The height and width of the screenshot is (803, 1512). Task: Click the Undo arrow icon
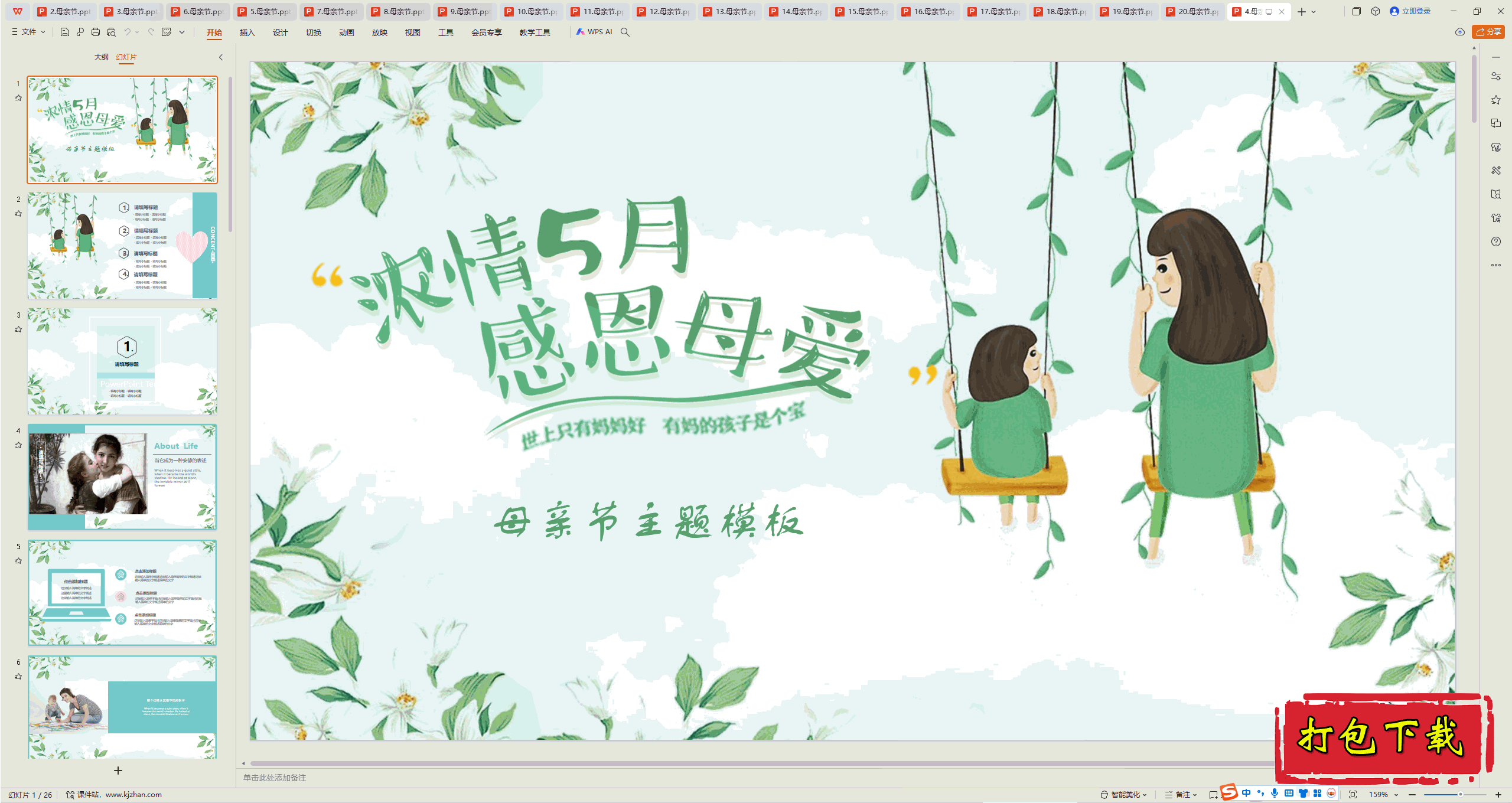click(127, 32)
